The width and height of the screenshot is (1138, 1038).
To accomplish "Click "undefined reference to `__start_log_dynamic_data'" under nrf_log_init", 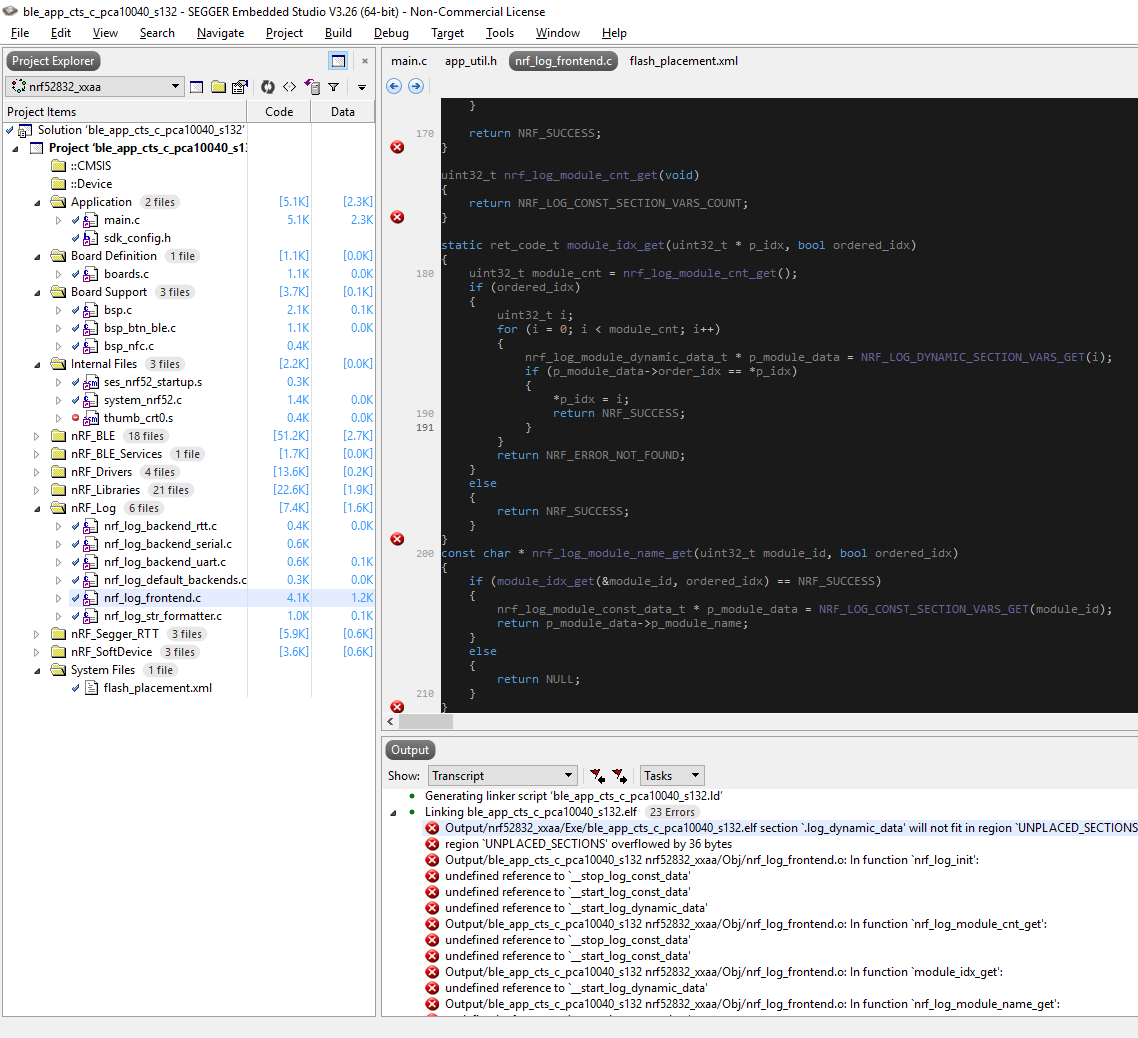I will [576, 908].
